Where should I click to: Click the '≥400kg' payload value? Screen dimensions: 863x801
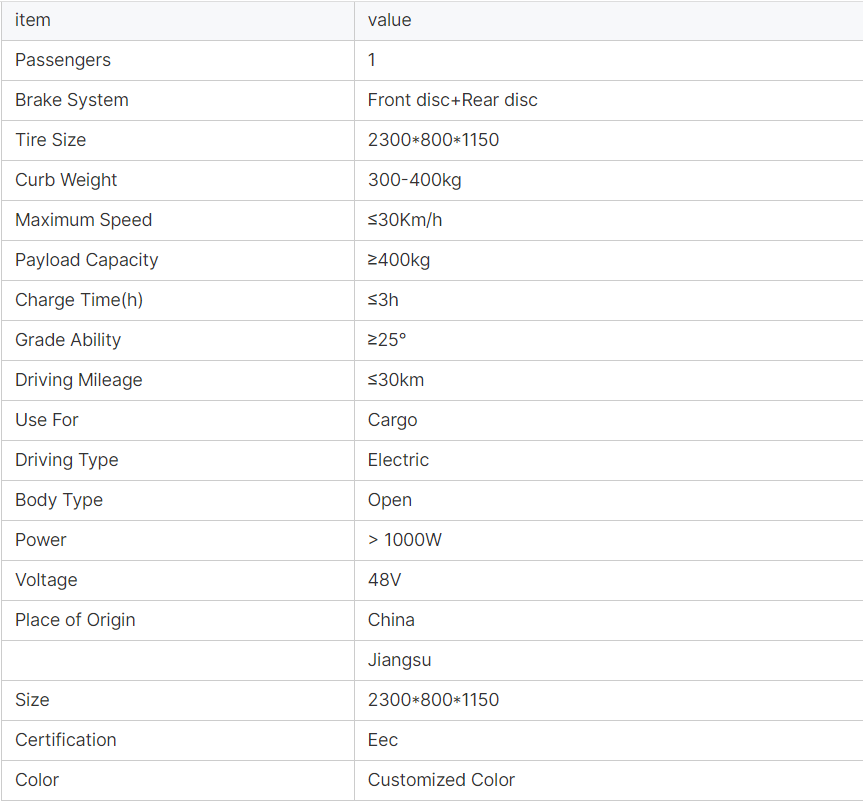point(398,260)
